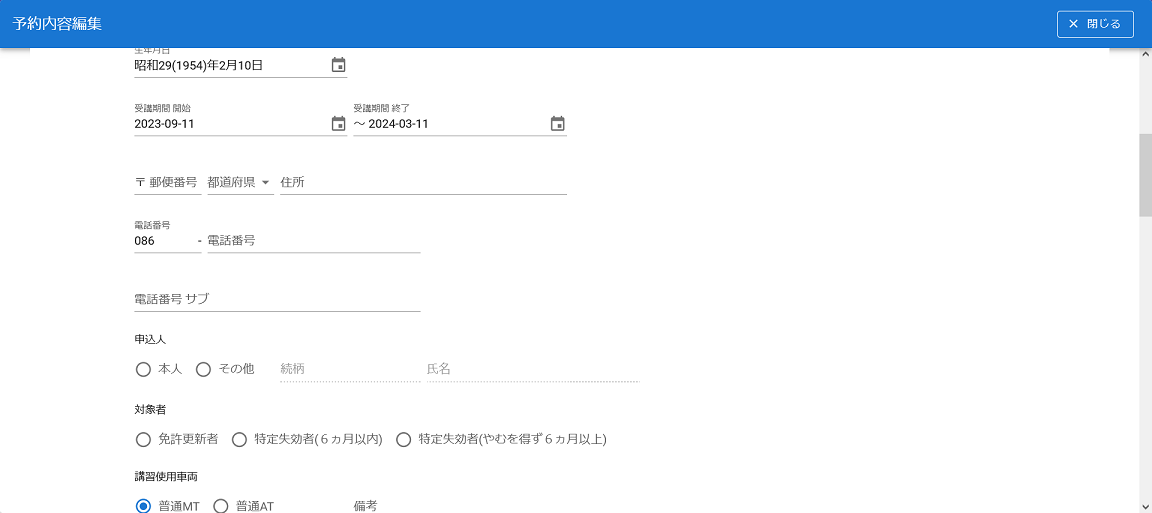
Task: Select 普通MT training vehicle
Action: [143, 506]
